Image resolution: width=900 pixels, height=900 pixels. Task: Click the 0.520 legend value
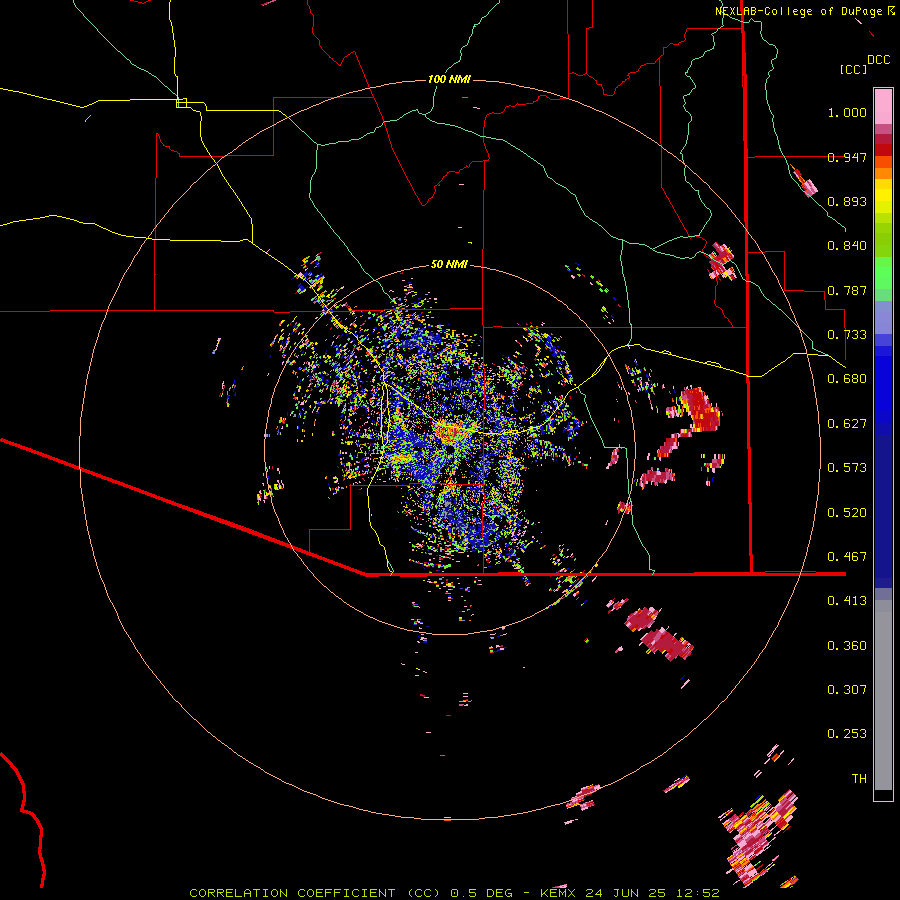(x=847, y=513)
